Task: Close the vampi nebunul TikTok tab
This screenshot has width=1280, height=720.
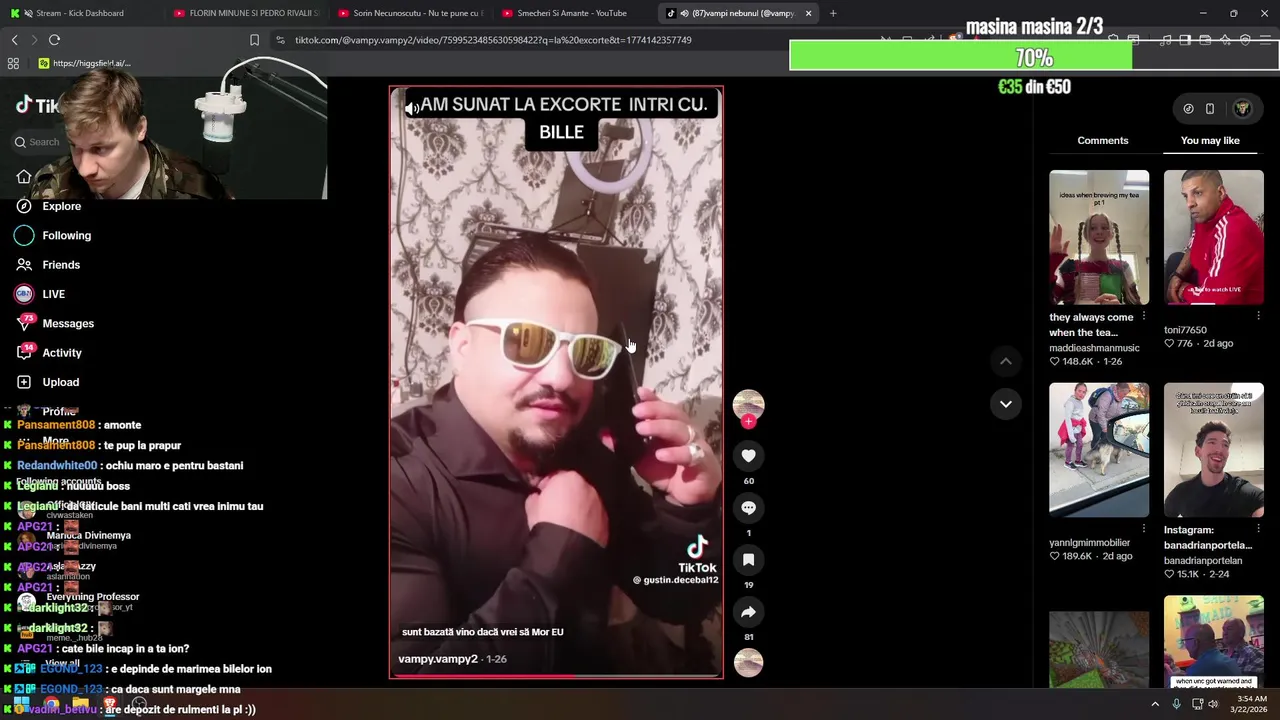Action: click(x=808, y=13)
